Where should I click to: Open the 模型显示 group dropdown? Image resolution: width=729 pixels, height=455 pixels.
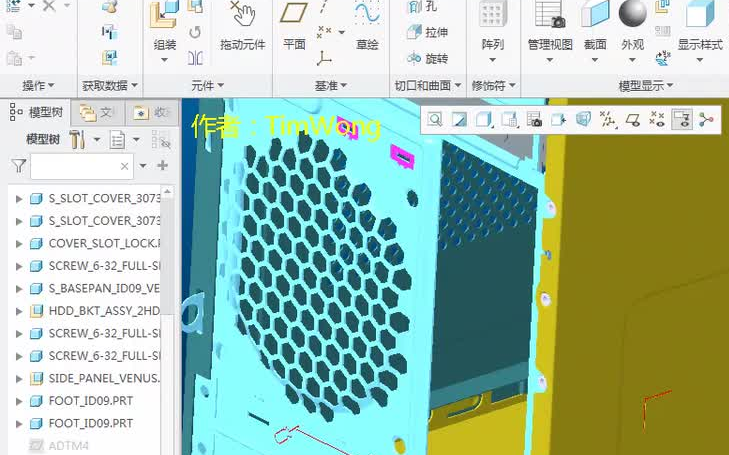coord(646,86)
